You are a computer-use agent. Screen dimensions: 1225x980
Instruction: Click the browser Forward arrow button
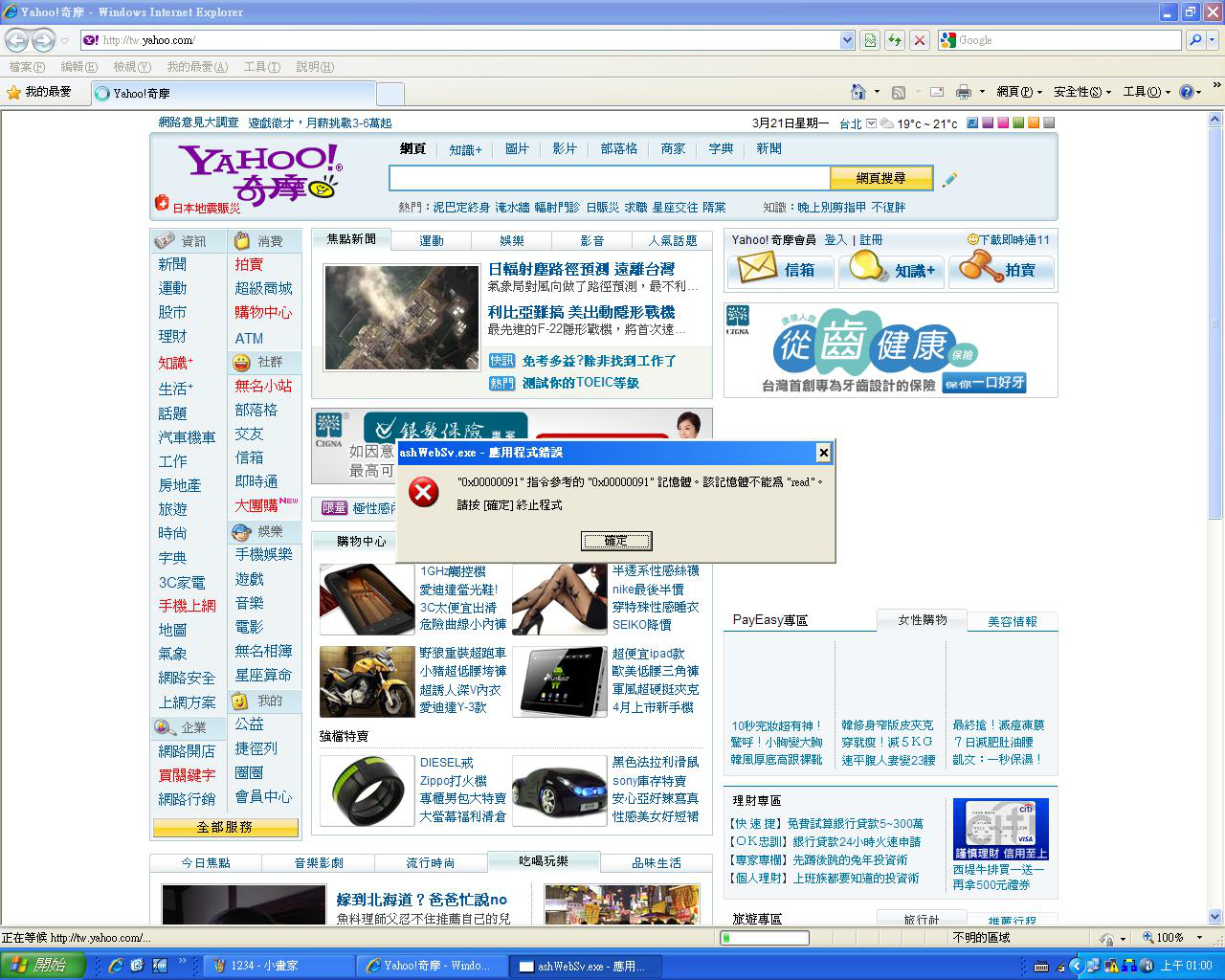(x=43, y=40)
